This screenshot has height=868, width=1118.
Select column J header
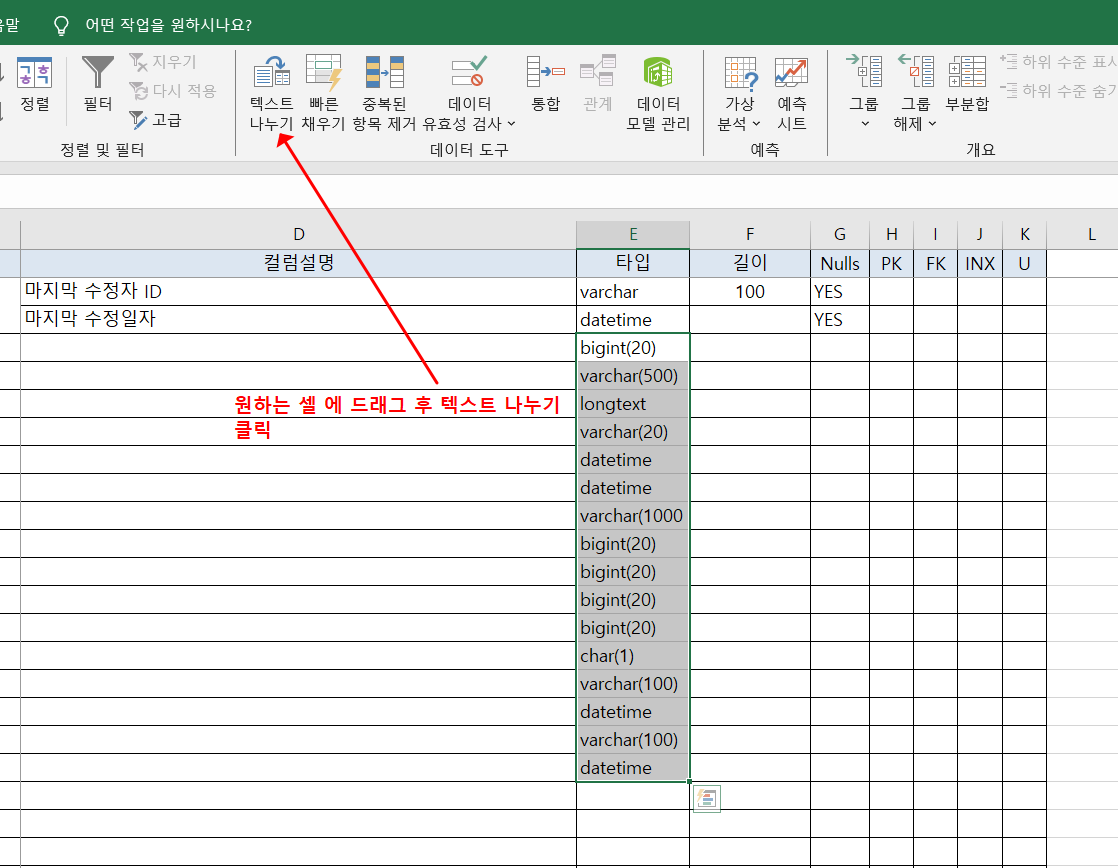[x=980, y=235]
